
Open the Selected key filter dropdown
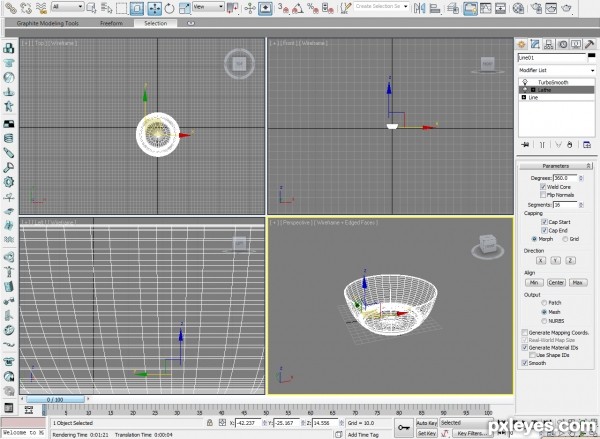[466, 423]
